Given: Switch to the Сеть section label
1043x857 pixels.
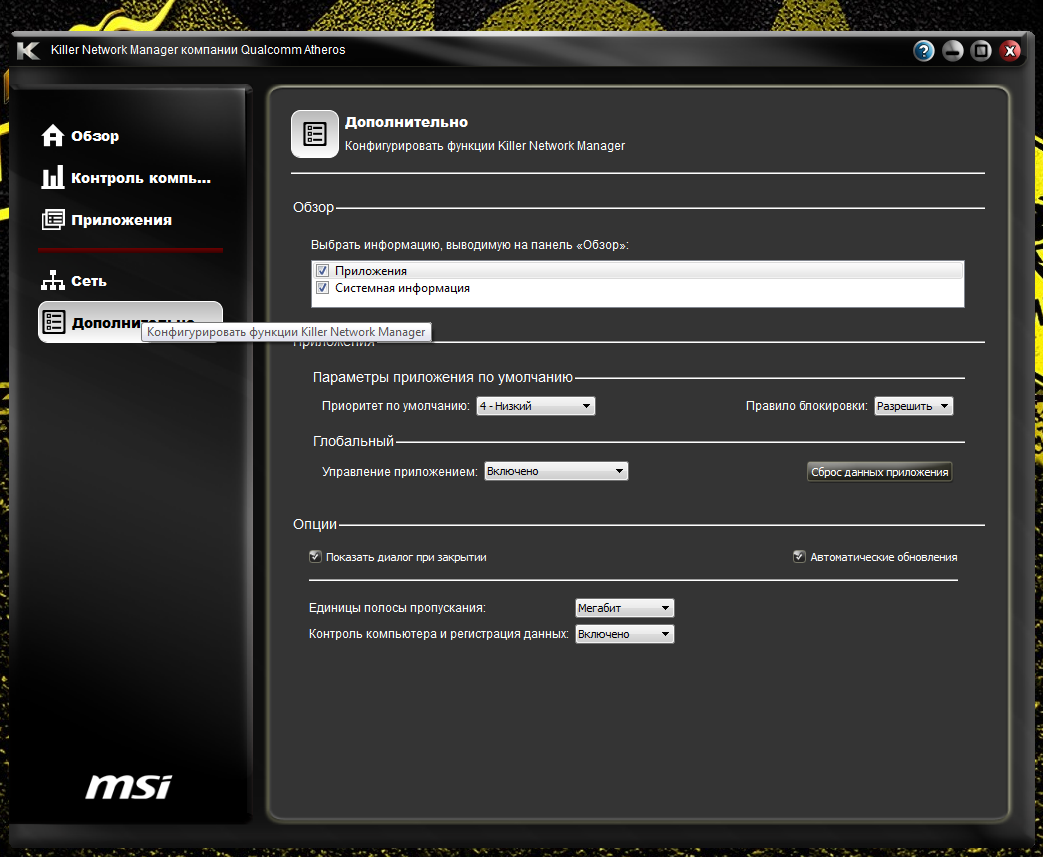Looking at the screenshot, I should (89, 281).
